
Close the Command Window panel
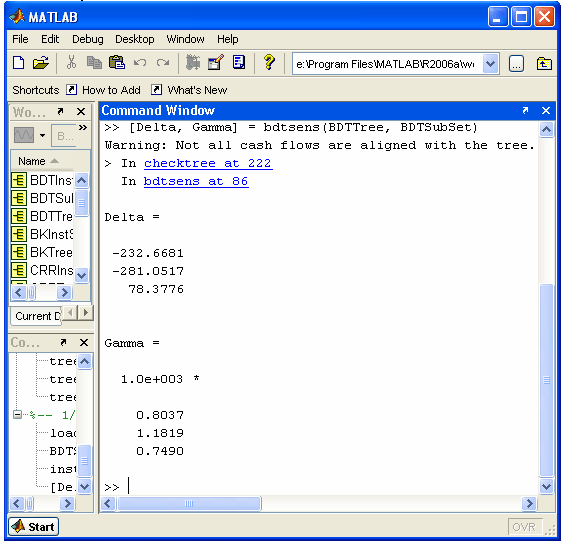(546, 111)
